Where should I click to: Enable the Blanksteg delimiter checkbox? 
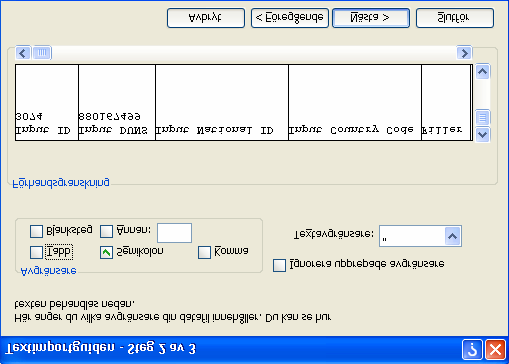pyautogui.click(x=36, y=231)
